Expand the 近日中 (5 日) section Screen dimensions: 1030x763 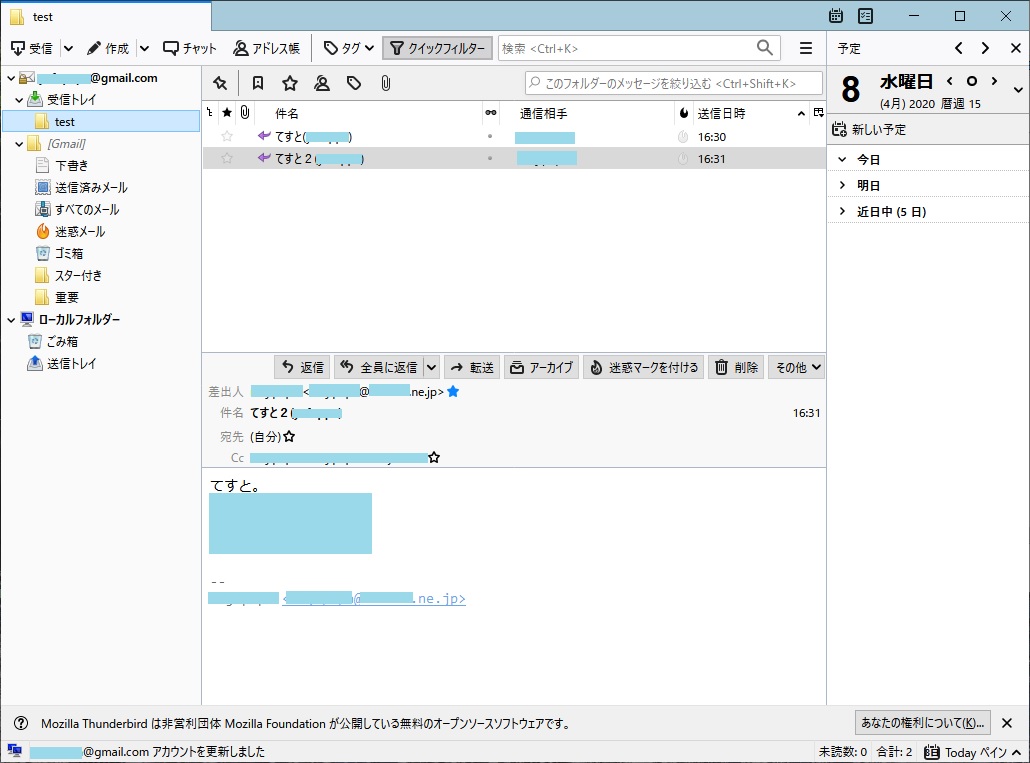[x=842, y=211]
